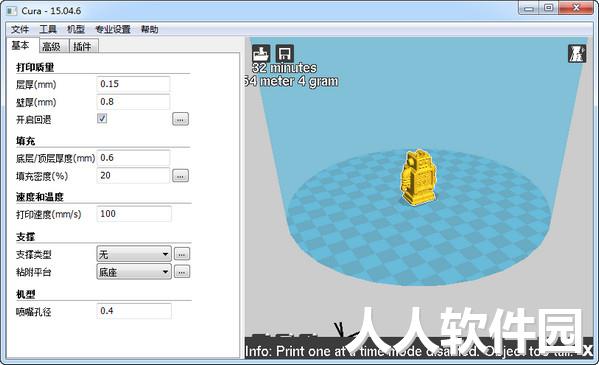Open the View mode icon in the 3D view's top-right corner
The width and height of the screenshot is (599, 365).
[x=577, y=54]
